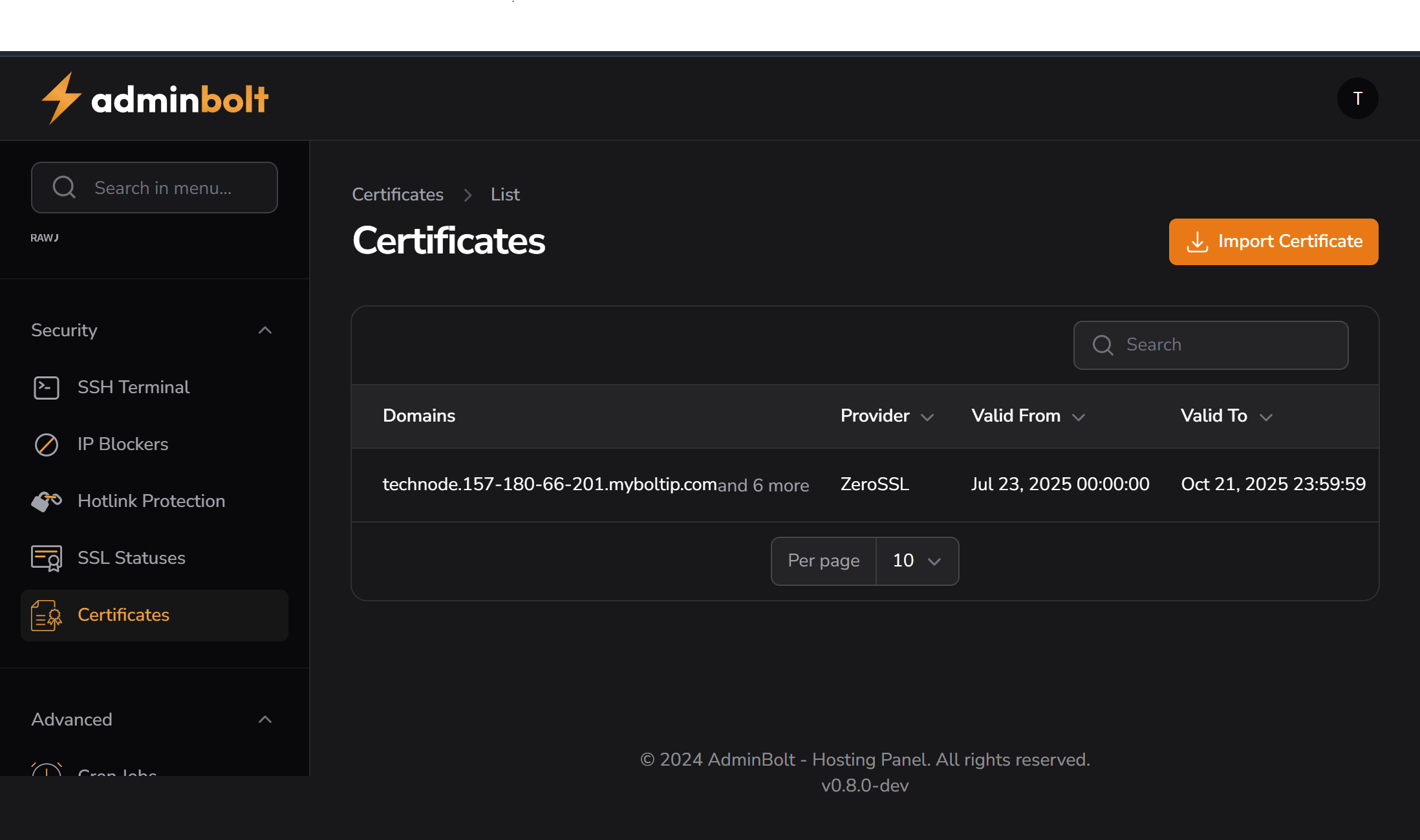Select the Certificates sidebar icon
This screenshot has width=1420, height=840.
[x=46, y=615]
